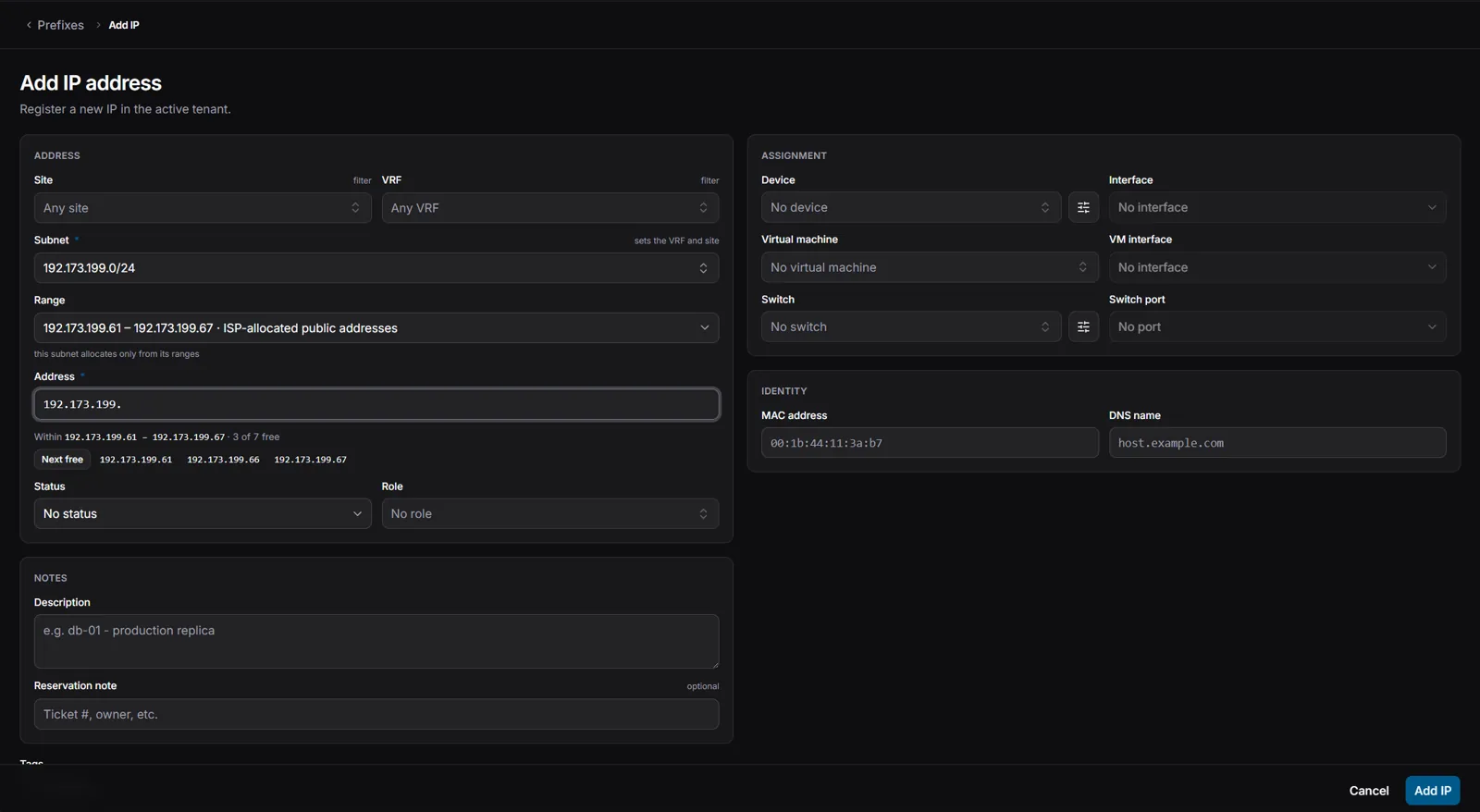Open the Status dropdown
The height and width of the screenshot is (812, 1480).
[203, 514]
